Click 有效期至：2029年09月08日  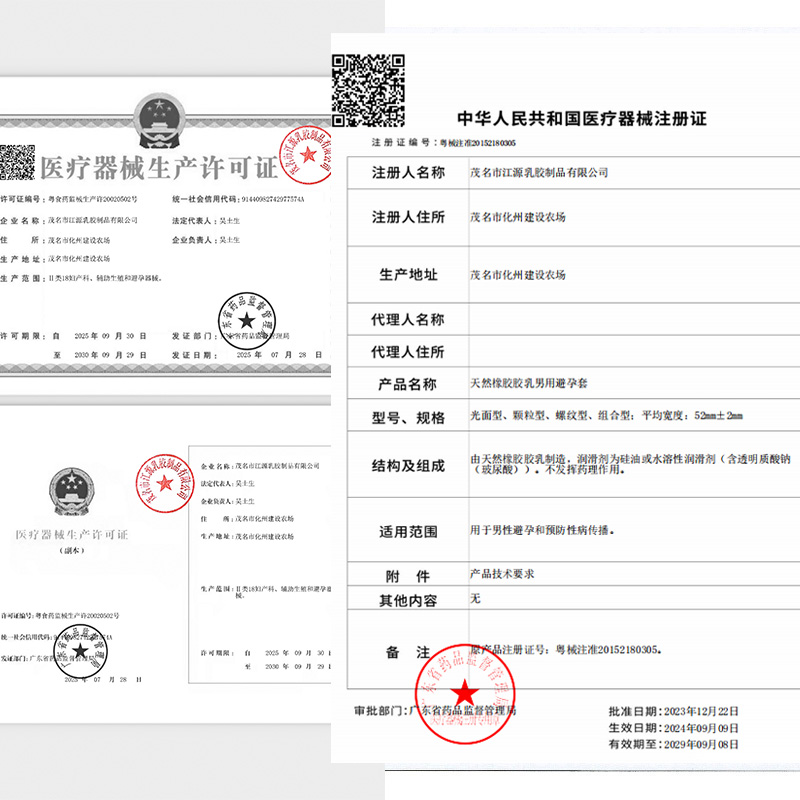673,744
